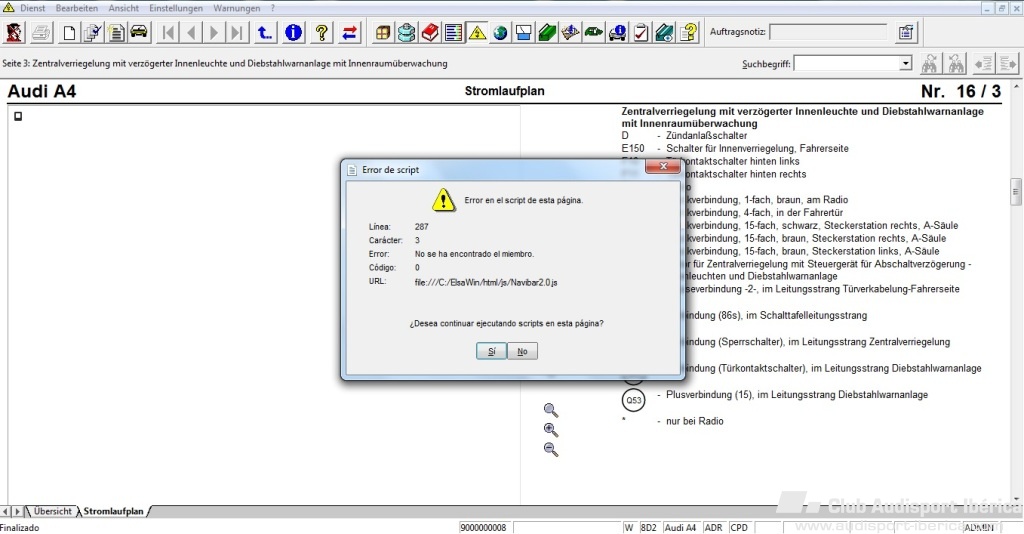1024x534 pixels.
Task: Click the globe icon in toolbar
Action: 500,32
